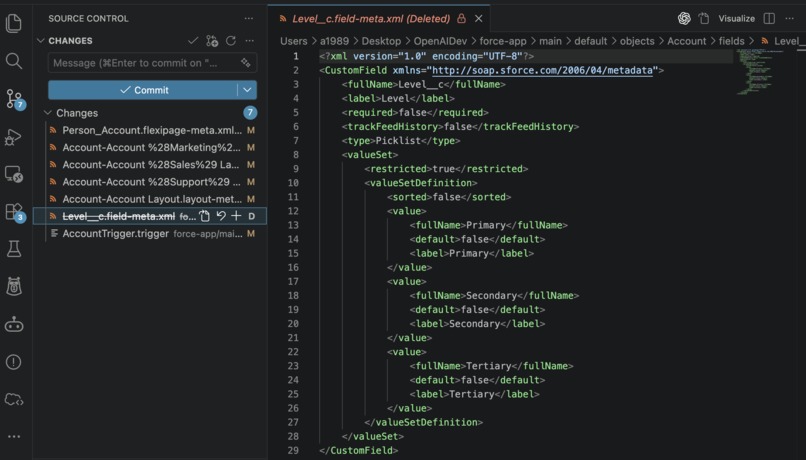Click breadcrumb segment main

(x=550, y=41)
